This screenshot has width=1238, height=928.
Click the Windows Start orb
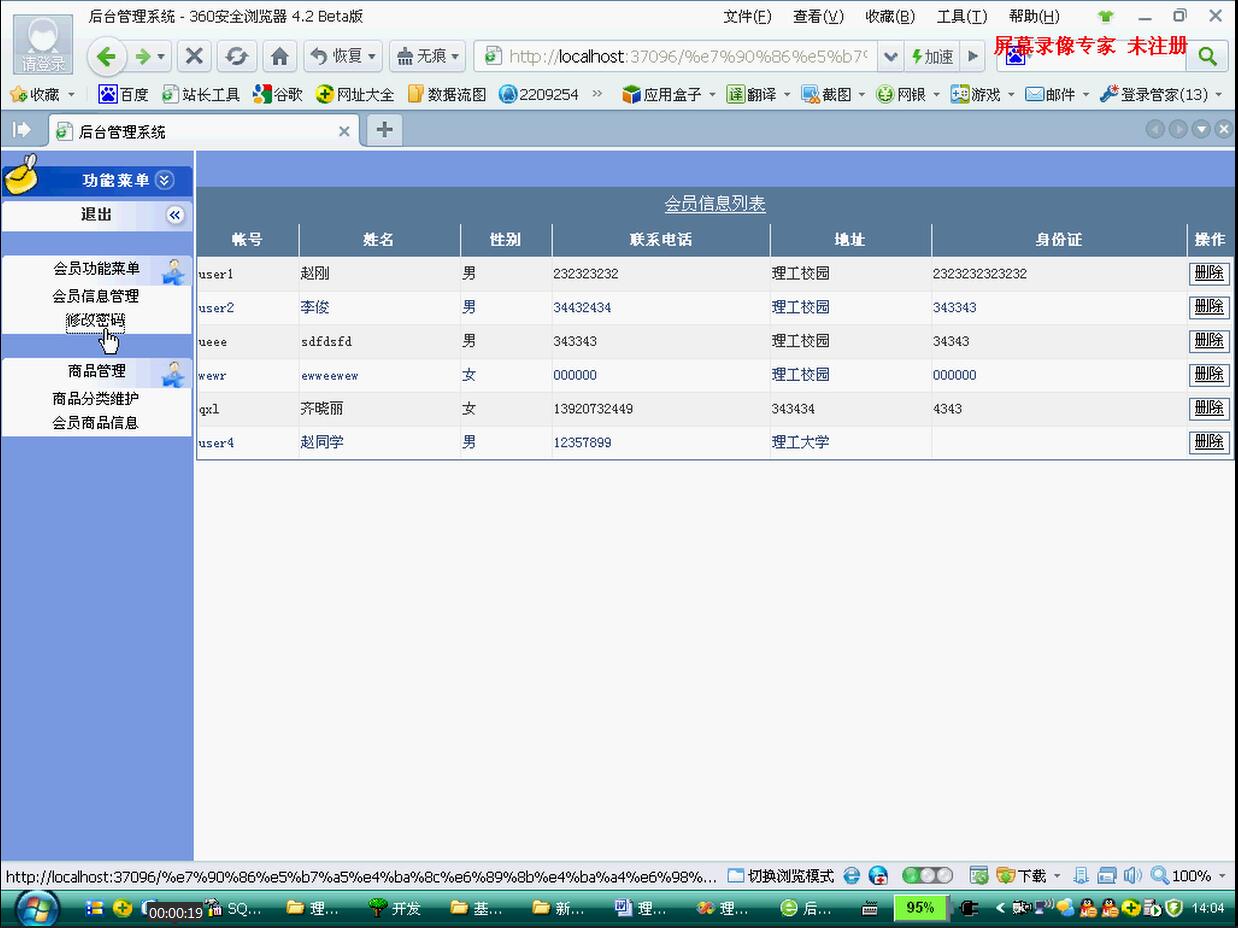coord(37,909)
